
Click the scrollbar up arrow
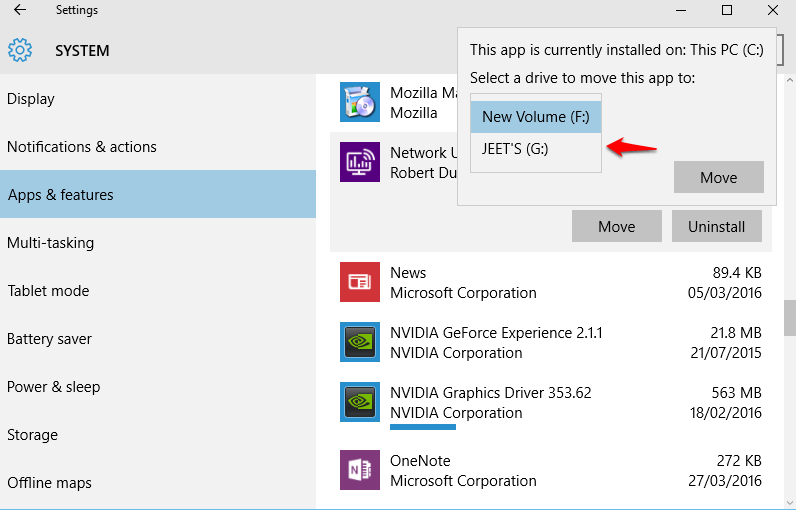pos(789,80)
